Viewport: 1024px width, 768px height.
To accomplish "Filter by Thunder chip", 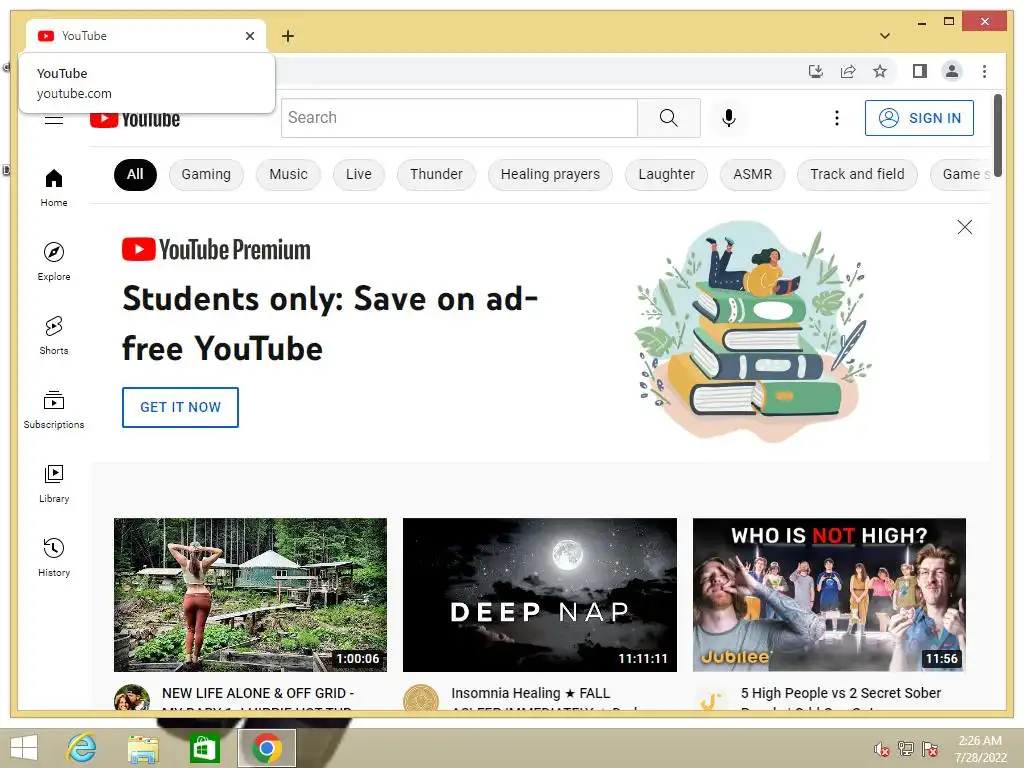I will click(x=436, y=174).
